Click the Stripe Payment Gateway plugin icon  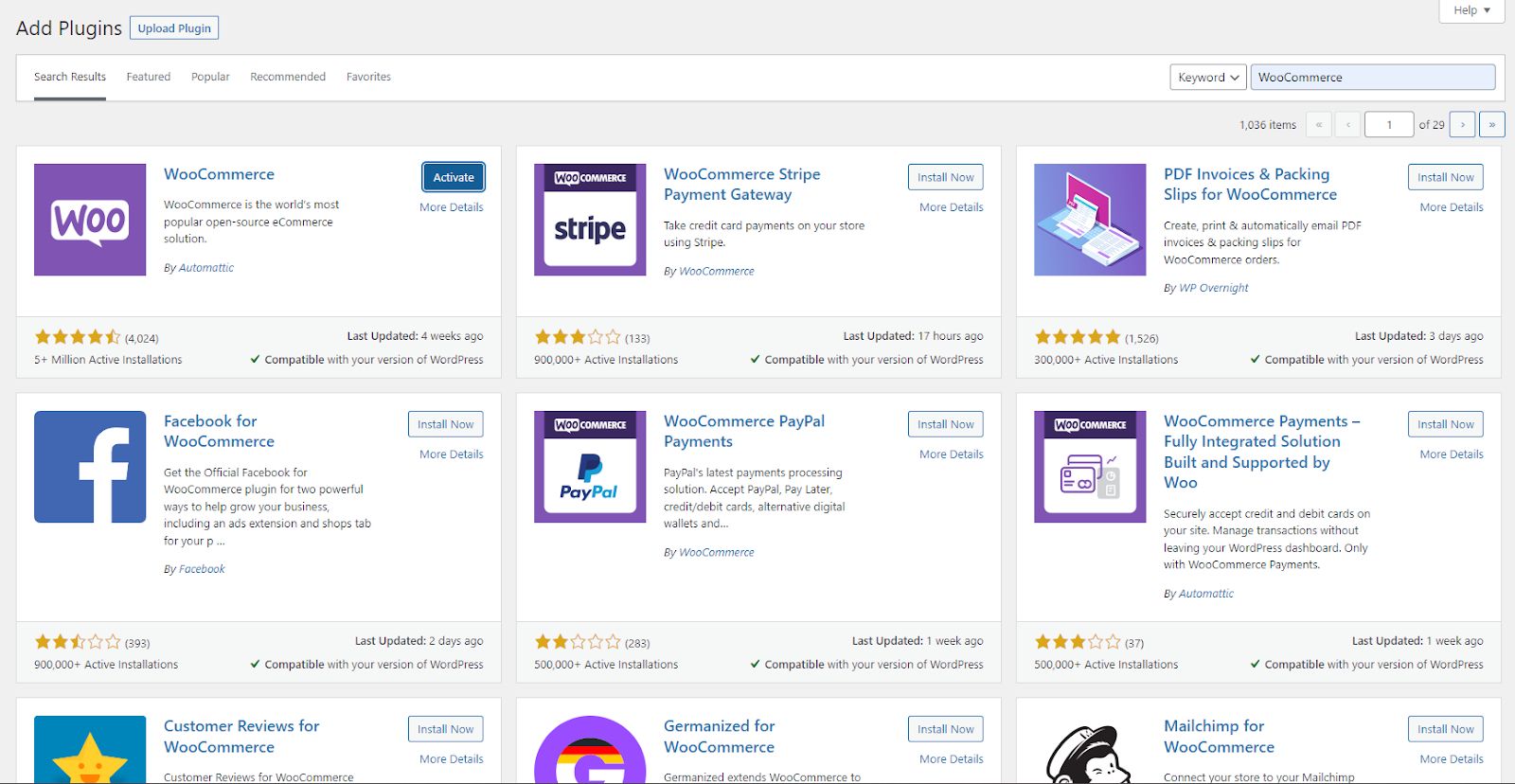click(x=590, y=220)
